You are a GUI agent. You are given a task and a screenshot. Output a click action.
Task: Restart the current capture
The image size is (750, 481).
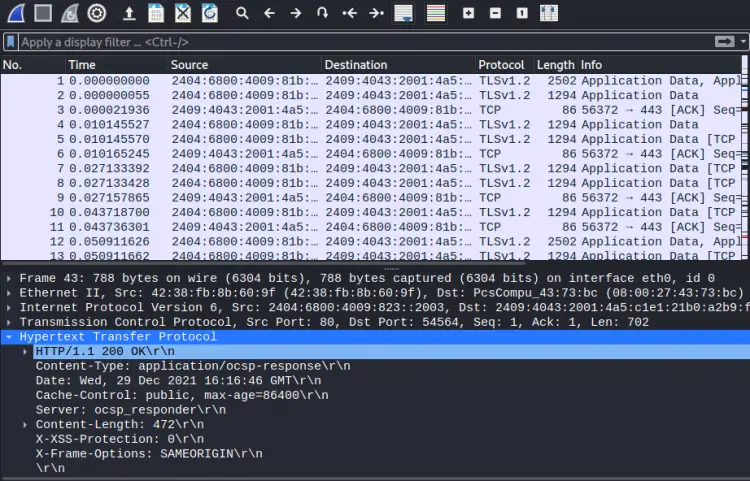(x=70, y=13)
